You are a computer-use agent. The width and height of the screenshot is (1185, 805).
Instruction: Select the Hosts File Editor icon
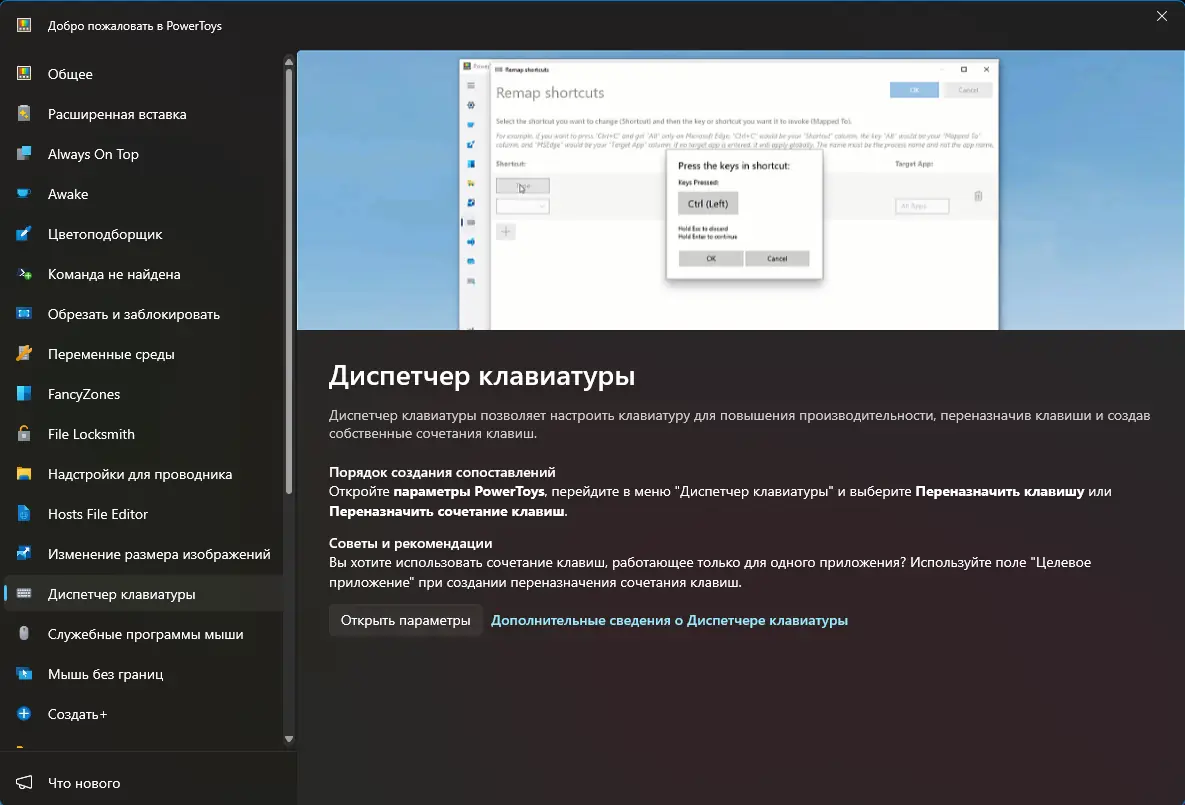(x=99, y=514)
